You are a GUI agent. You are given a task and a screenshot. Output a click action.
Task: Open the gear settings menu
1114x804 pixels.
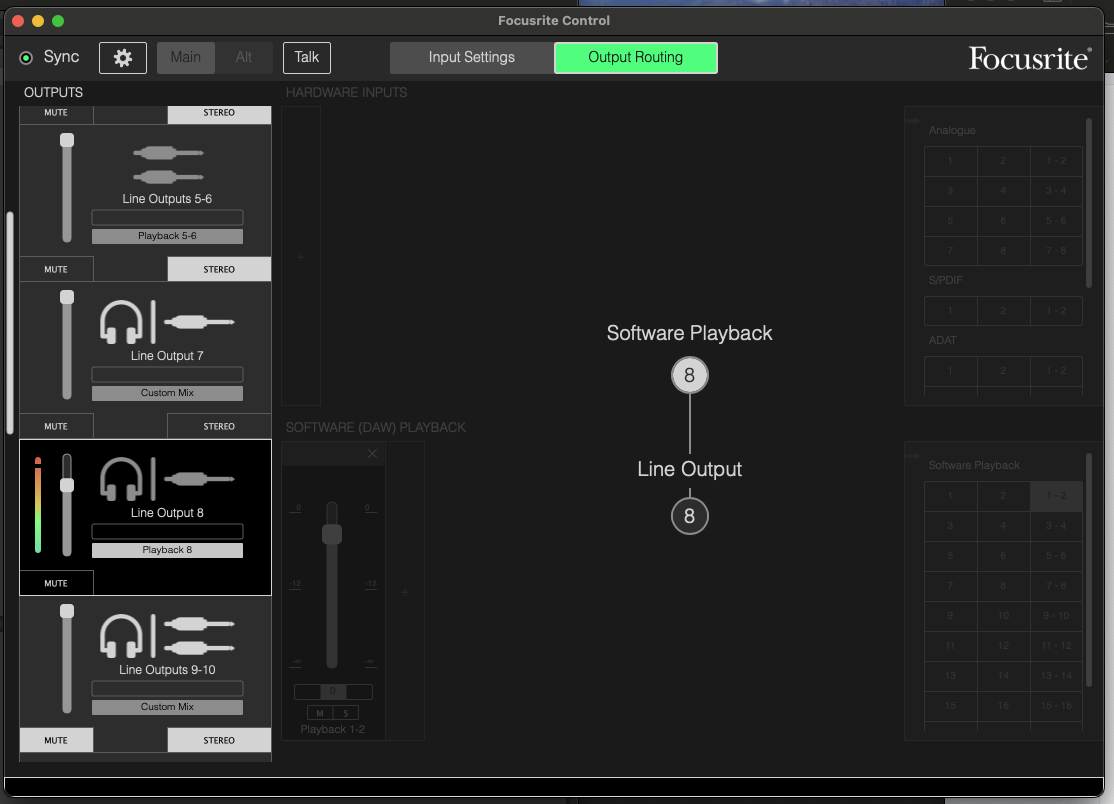point(123,58)
